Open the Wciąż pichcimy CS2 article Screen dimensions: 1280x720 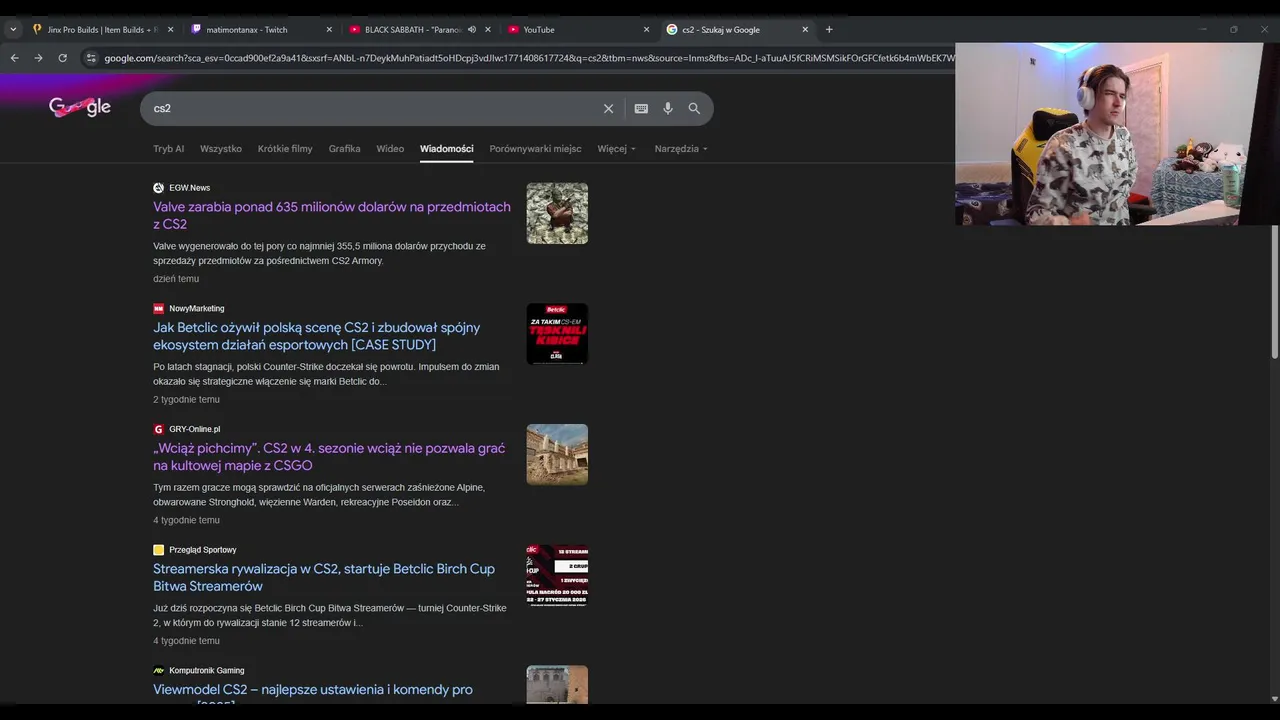pos(329,457)
